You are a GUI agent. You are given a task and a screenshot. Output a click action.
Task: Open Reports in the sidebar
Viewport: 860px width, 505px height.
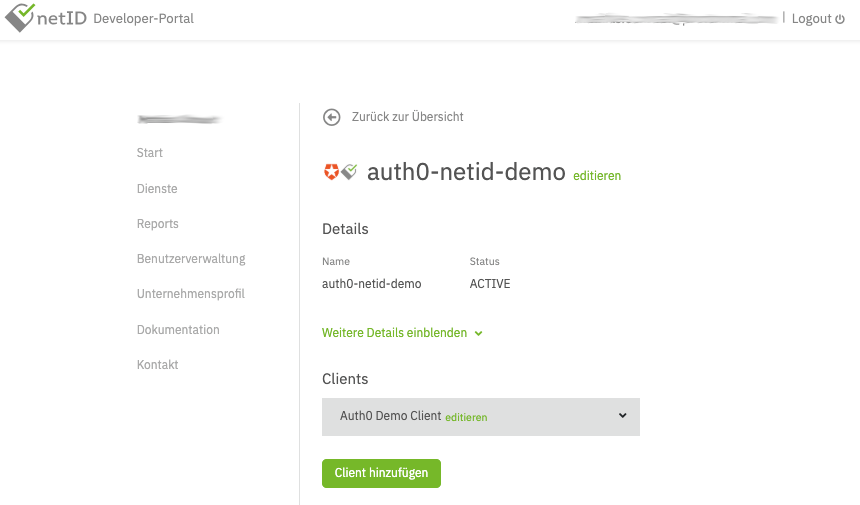point(157,224)
